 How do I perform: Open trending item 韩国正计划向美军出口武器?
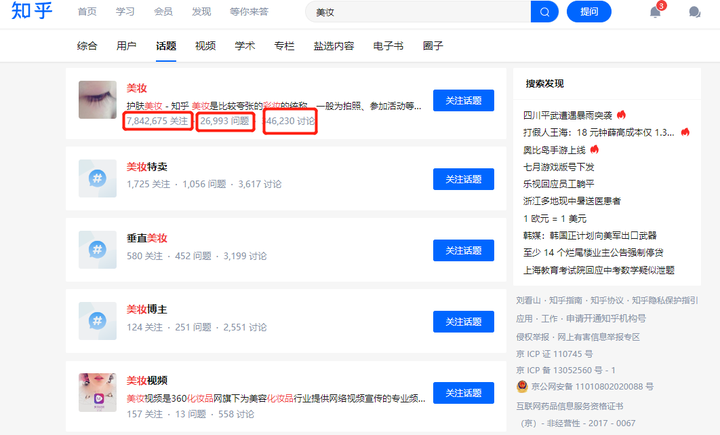click(590, 235)
